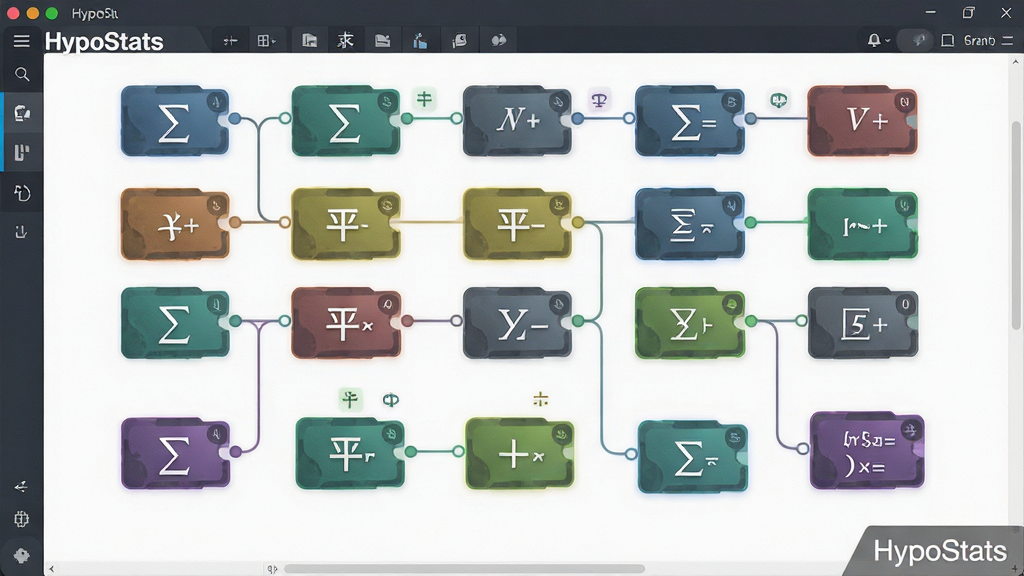Image resolution: width=1024 pixels, height=576 pixels.
Task: Click the corner badge on red V+ node
Action: click(x=904, y=102)
